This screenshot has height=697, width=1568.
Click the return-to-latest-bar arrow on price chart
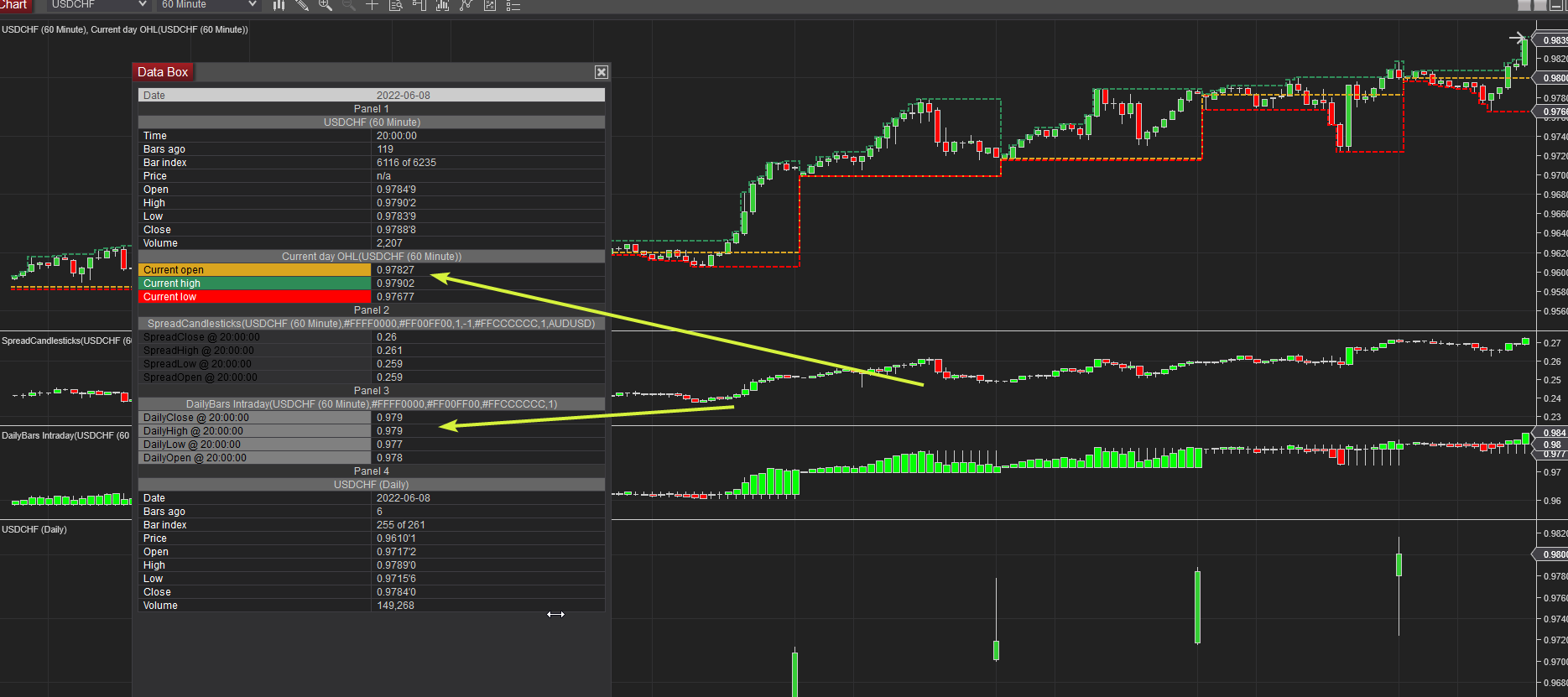pos(1517,38)
